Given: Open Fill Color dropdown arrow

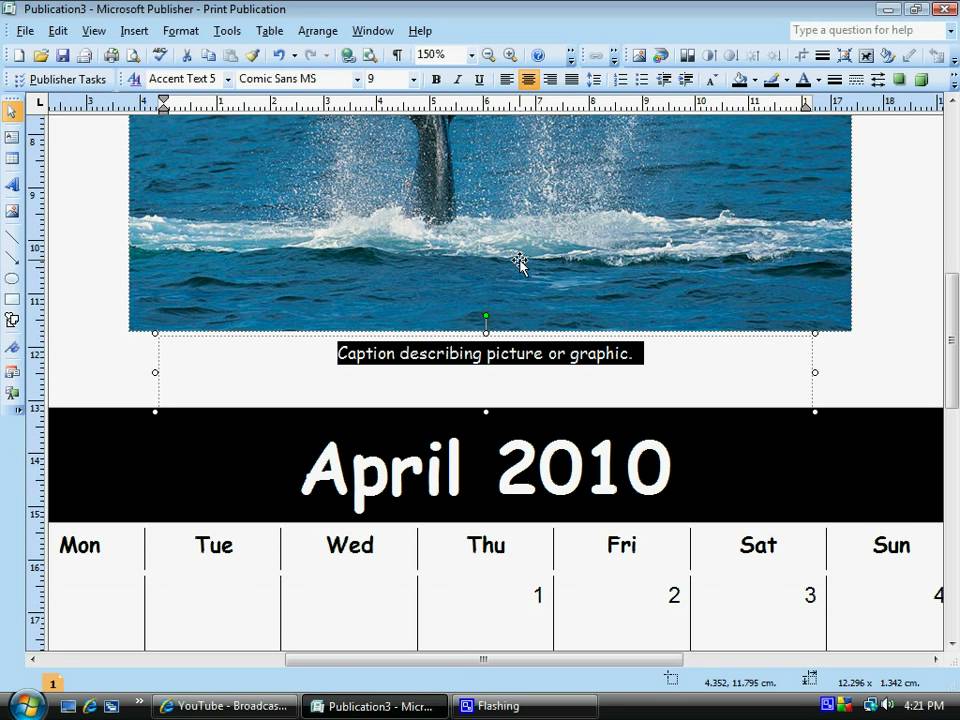Looking at the screenshot, I should pos(754,80).
